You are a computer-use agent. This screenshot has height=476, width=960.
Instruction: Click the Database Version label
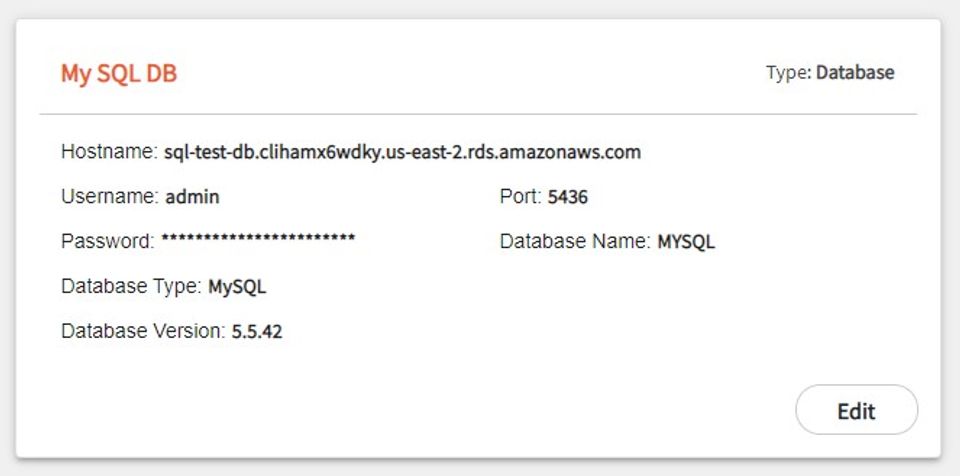143,332
